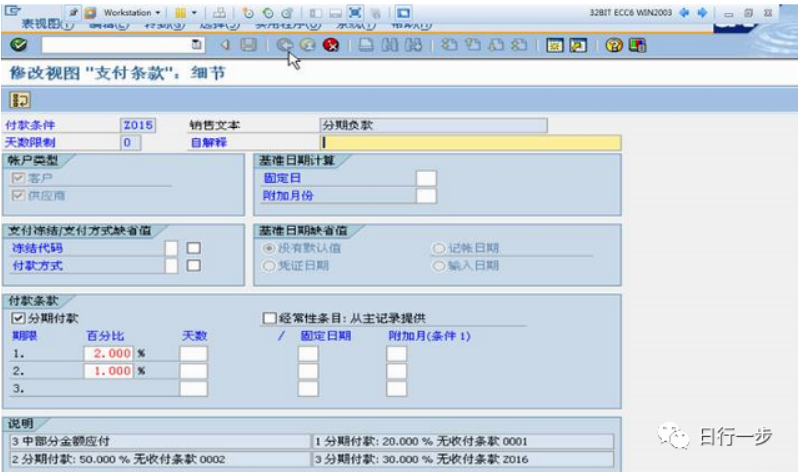Click the 供应商 account type checkbox
Screen dimensions: 800x472
point(18,195)
